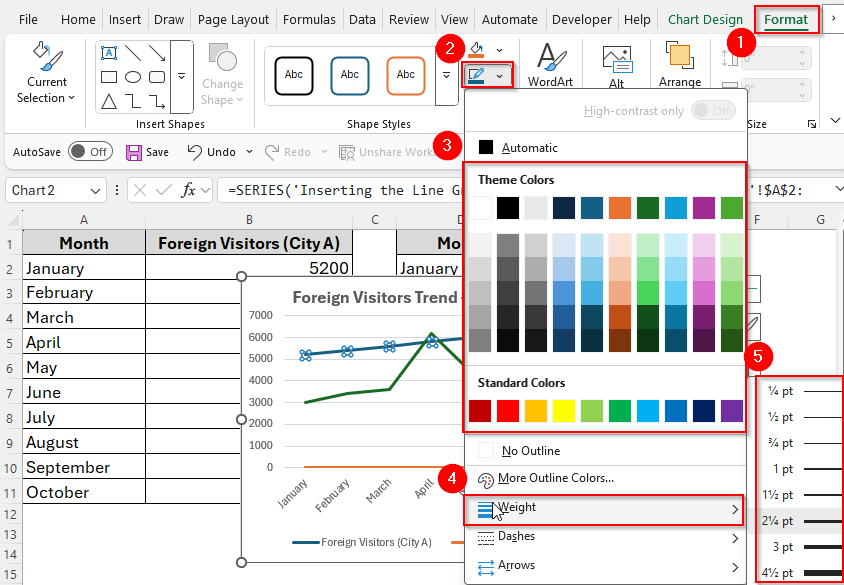Click the Save icon
Image resolution: width=844 pixels, height=585 pixels.
(133, 151)
